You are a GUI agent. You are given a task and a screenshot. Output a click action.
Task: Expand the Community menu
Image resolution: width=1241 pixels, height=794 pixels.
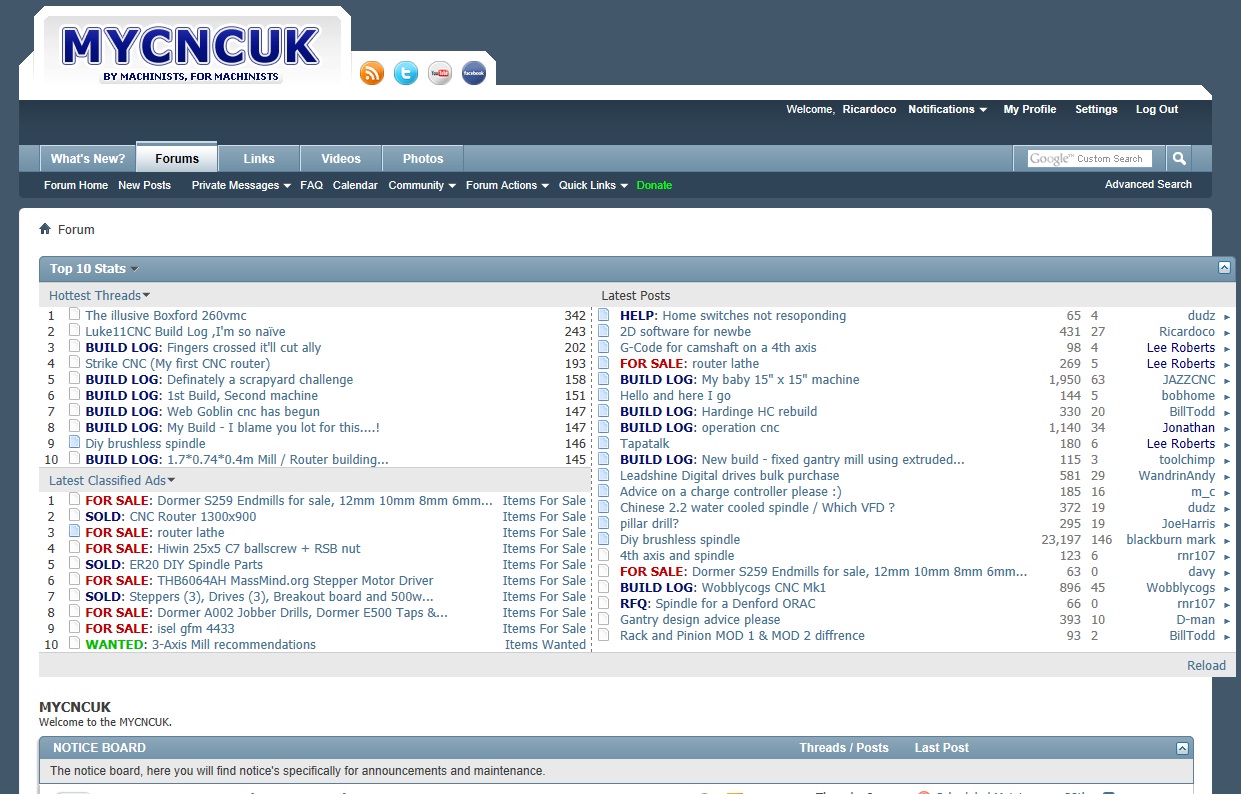(422, 185)
